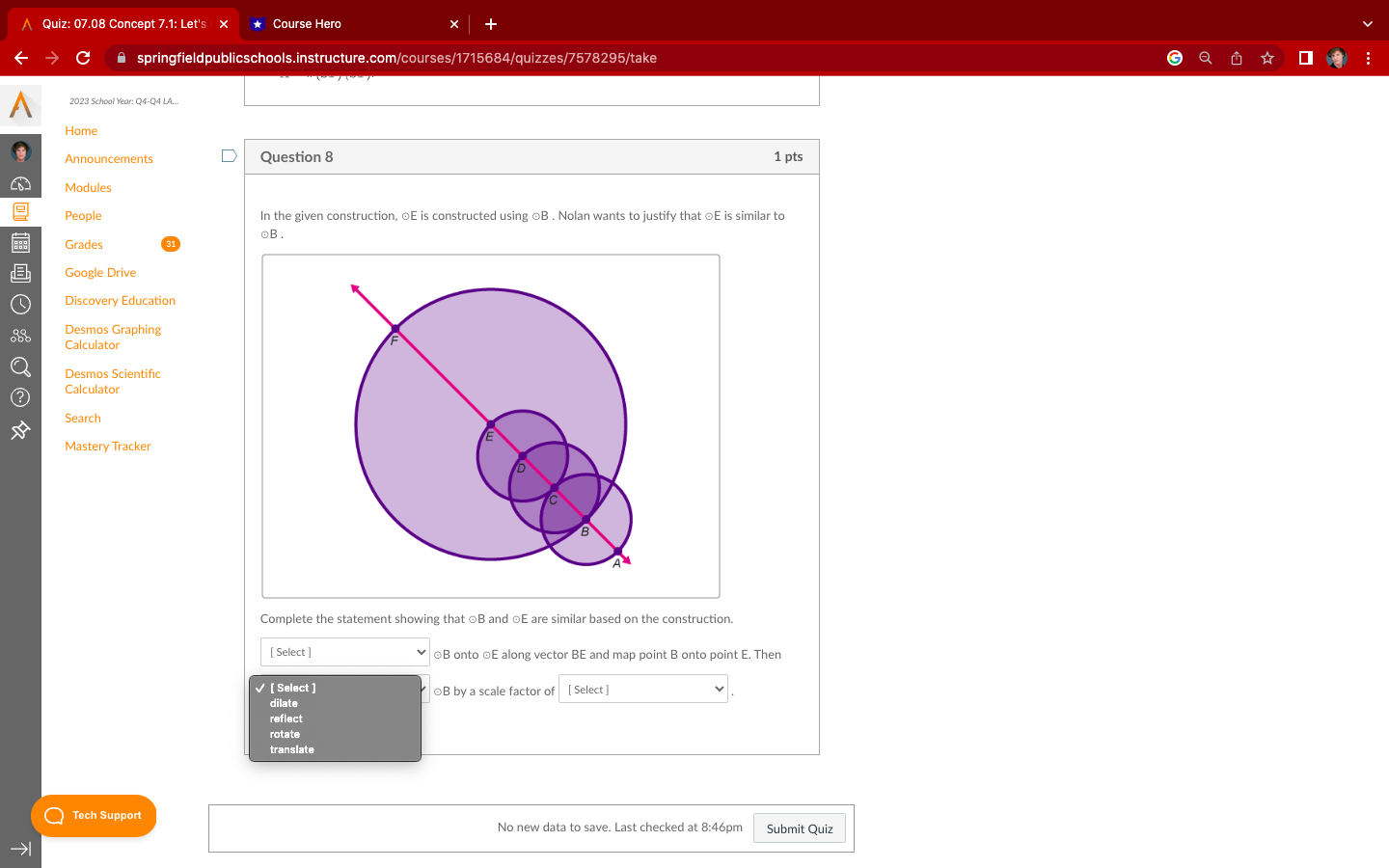1389x868 pixels.
Task: Collapse the global navigation arrow icon
Action: (x=20, y=849)
